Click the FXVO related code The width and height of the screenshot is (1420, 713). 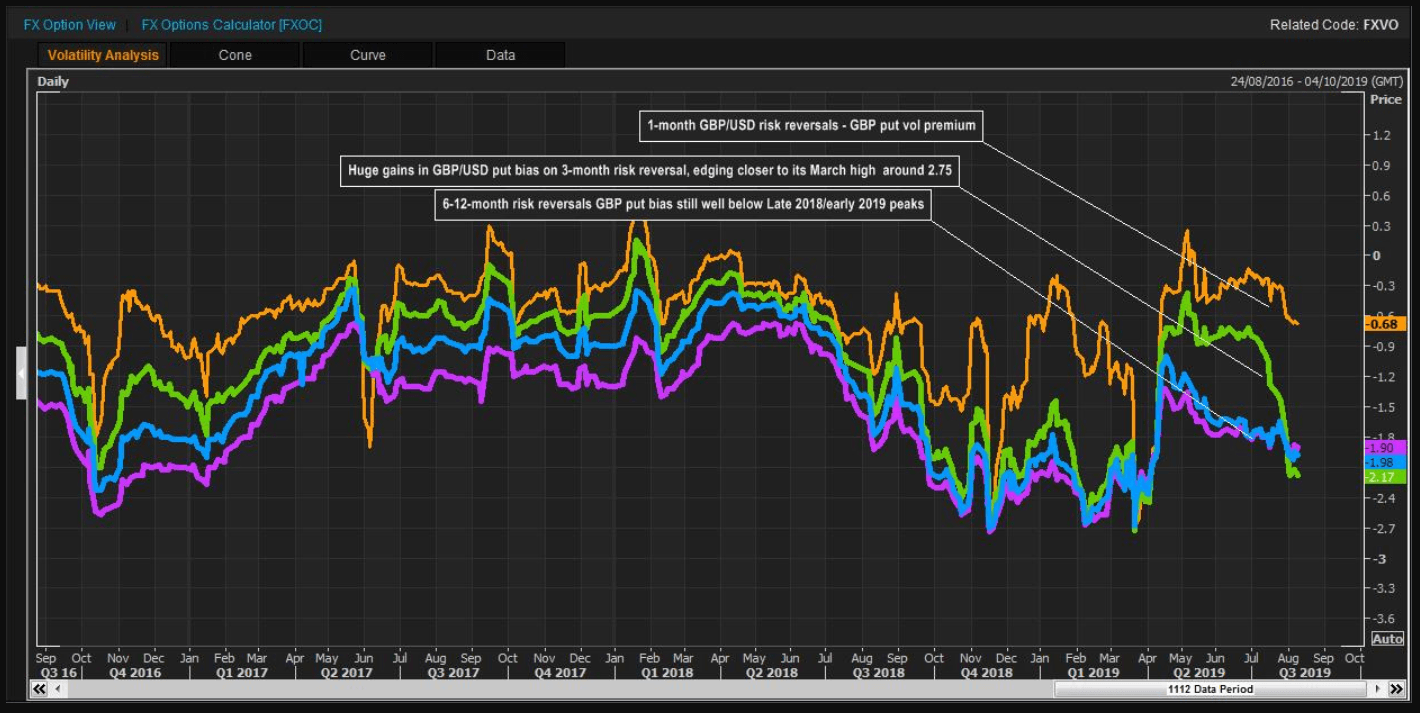pos(1381,24)
